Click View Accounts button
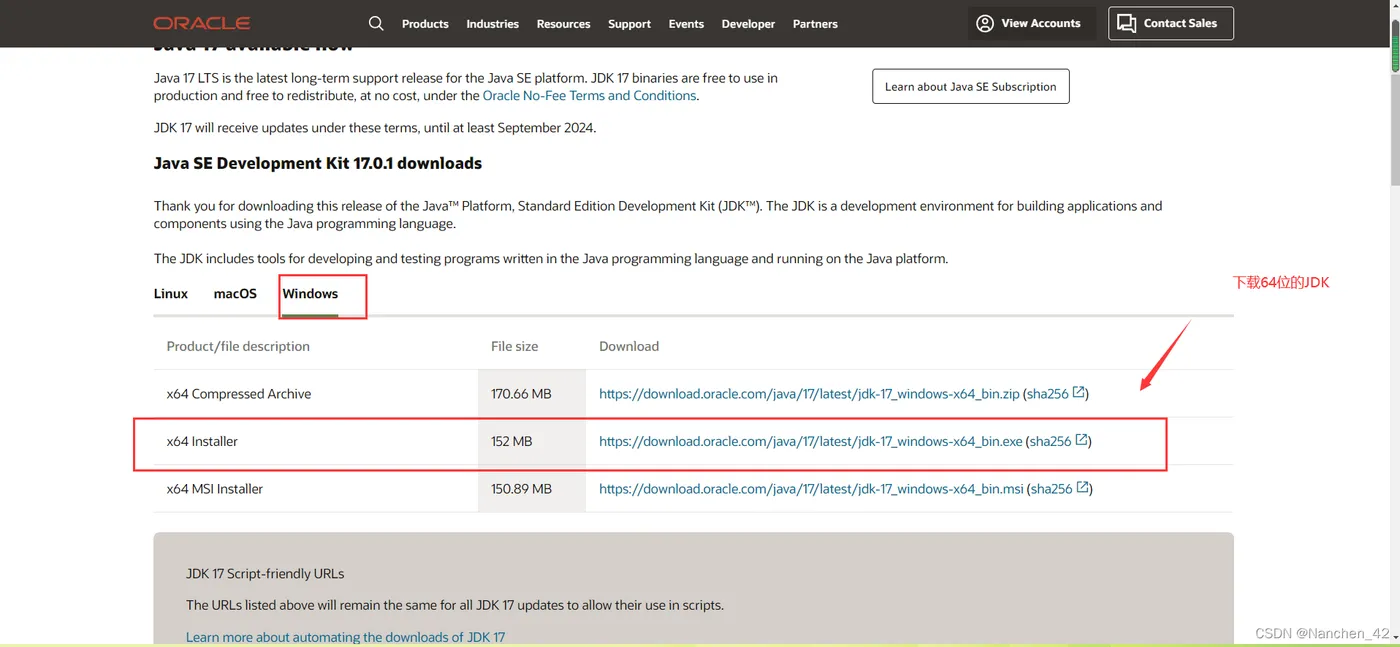 pos(1031,23)
